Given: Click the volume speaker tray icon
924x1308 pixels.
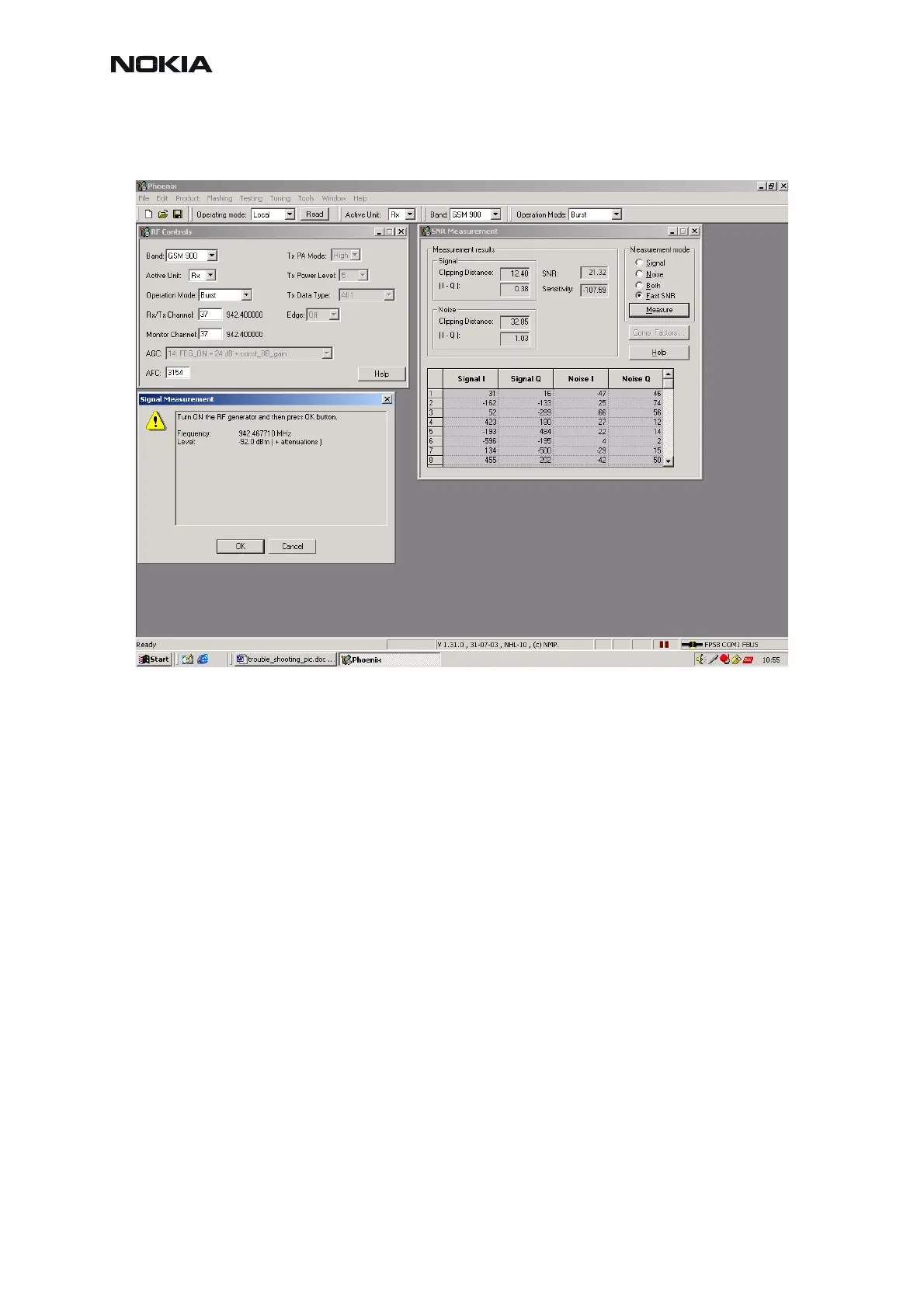Looking at the screenshot, I should point(700,659).
